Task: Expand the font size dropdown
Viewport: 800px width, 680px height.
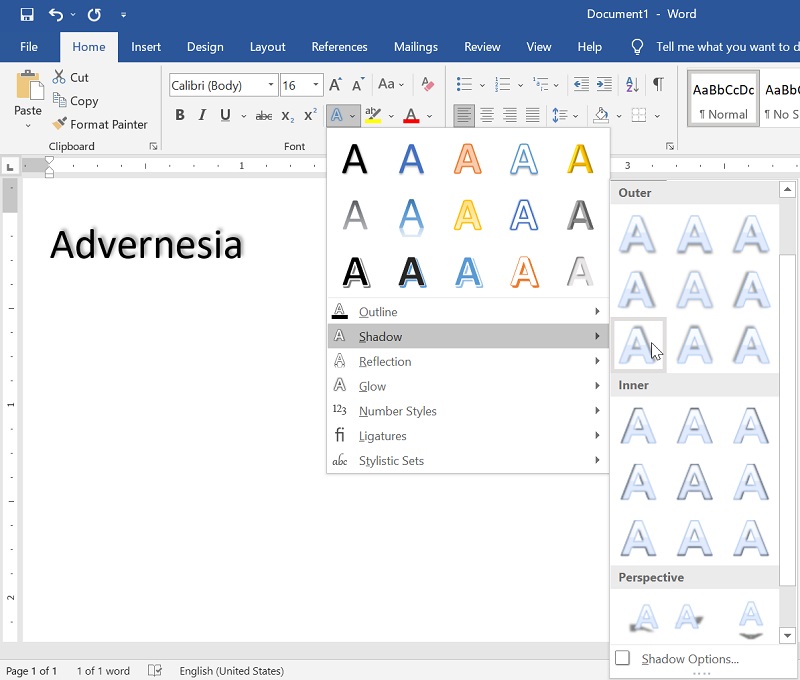Action: click(316, 85)
